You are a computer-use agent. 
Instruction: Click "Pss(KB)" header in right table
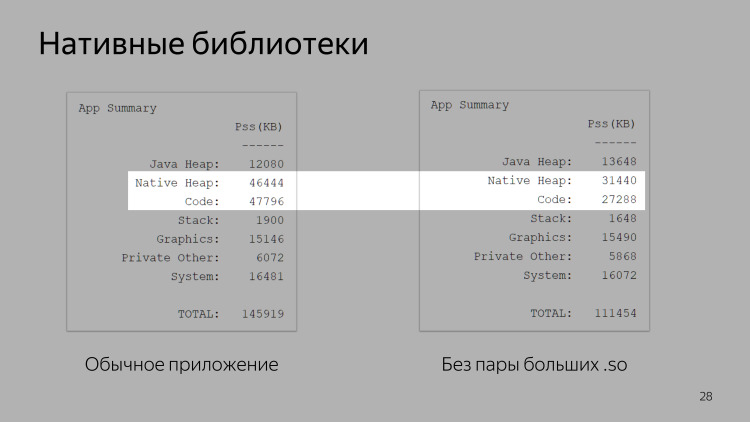(x=611, y=124)
